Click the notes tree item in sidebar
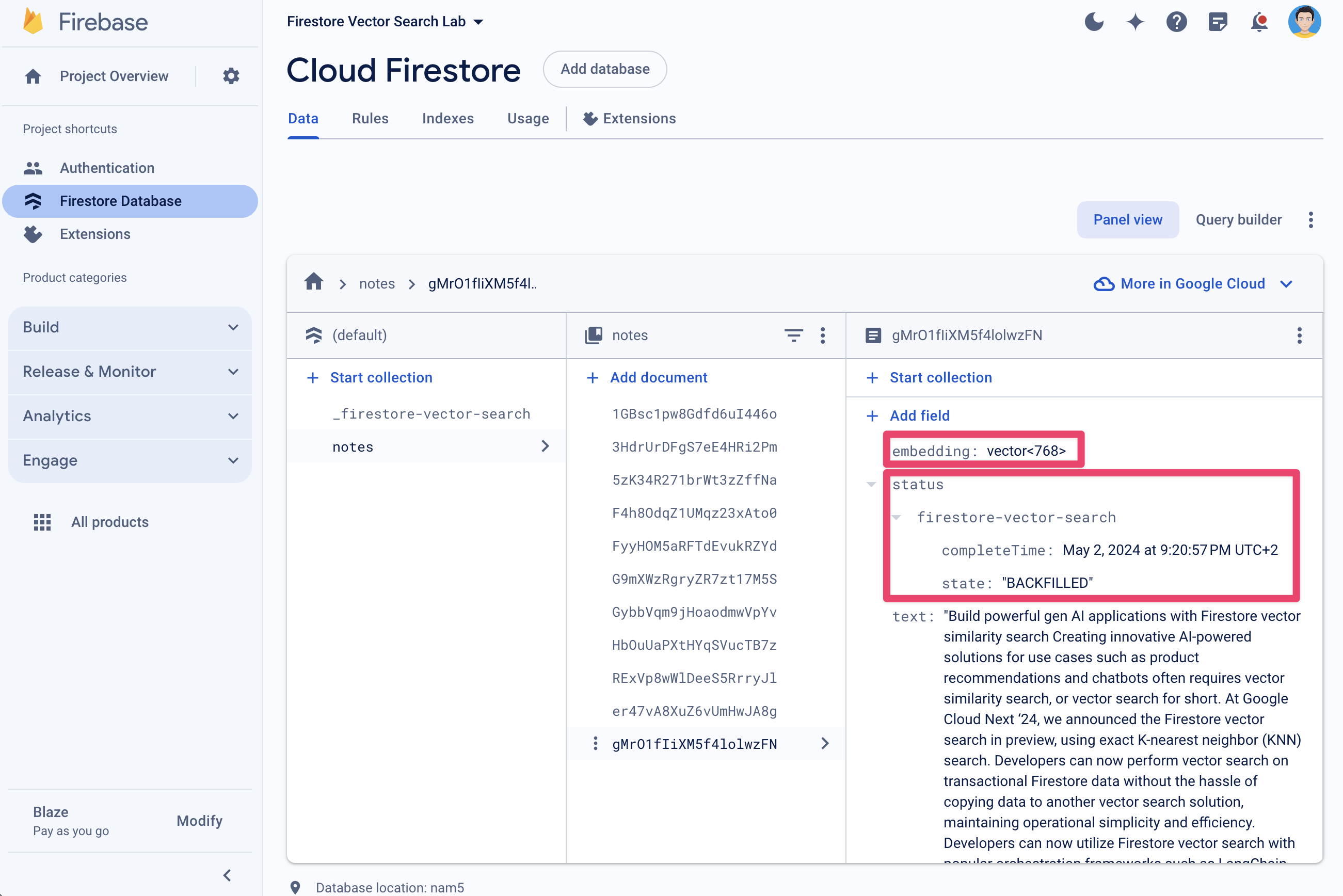 click(352, 447)
